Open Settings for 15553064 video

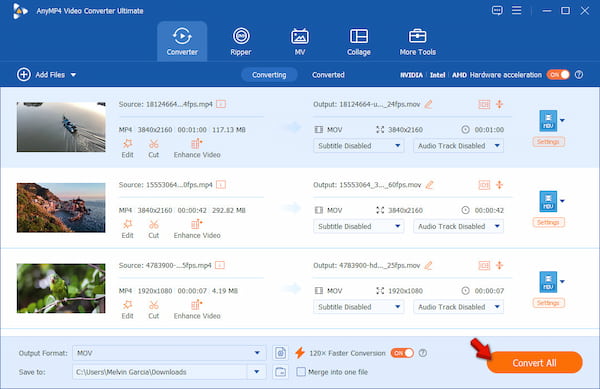pos(548,223)
